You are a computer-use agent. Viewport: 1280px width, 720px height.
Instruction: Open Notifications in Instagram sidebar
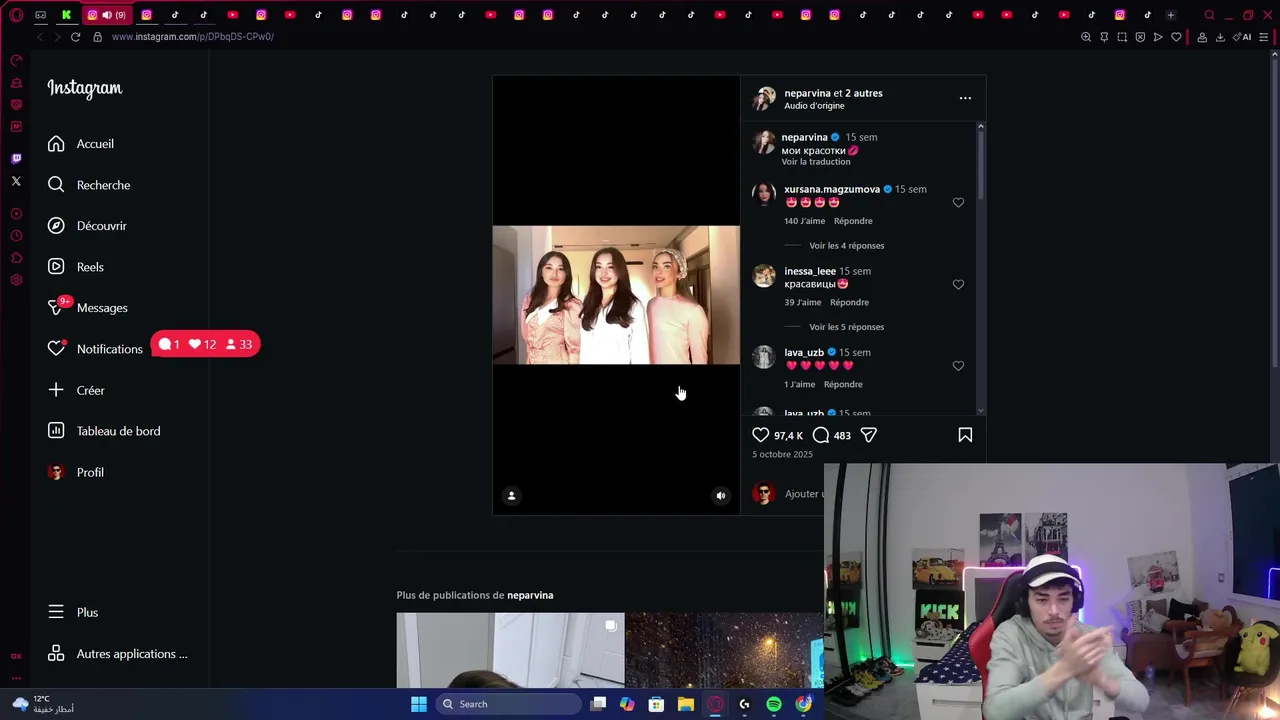[x=95, y=349]
